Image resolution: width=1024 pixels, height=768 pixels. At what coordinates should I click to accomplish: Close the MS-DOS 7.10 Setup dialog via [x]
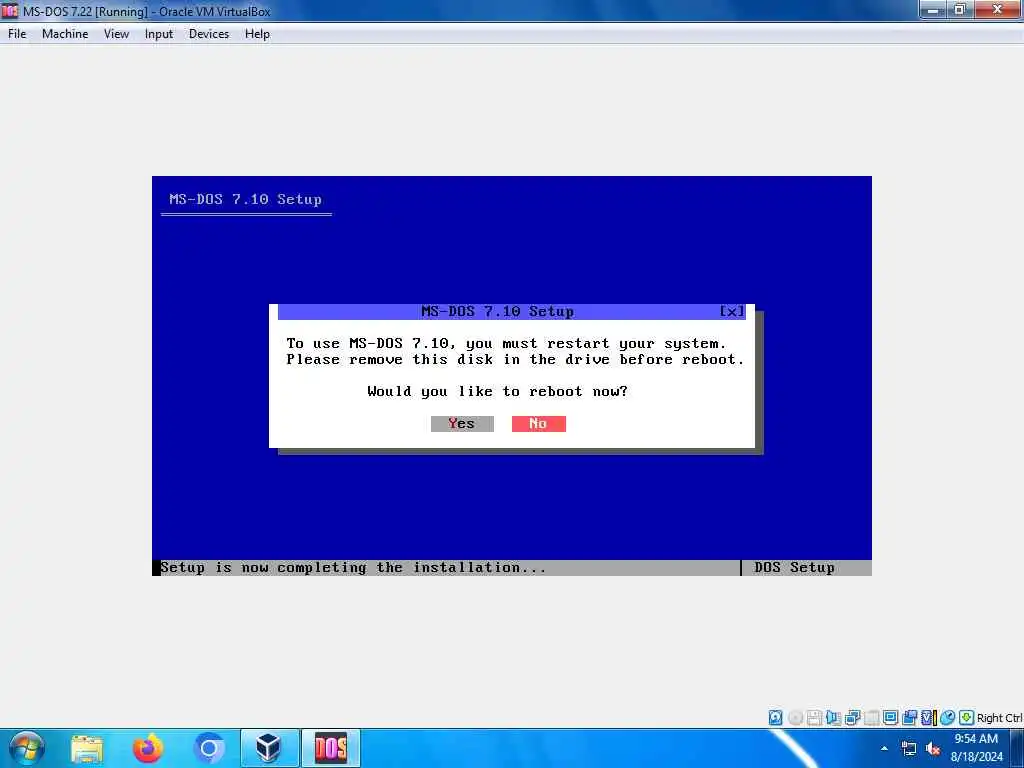coord(731,312)
